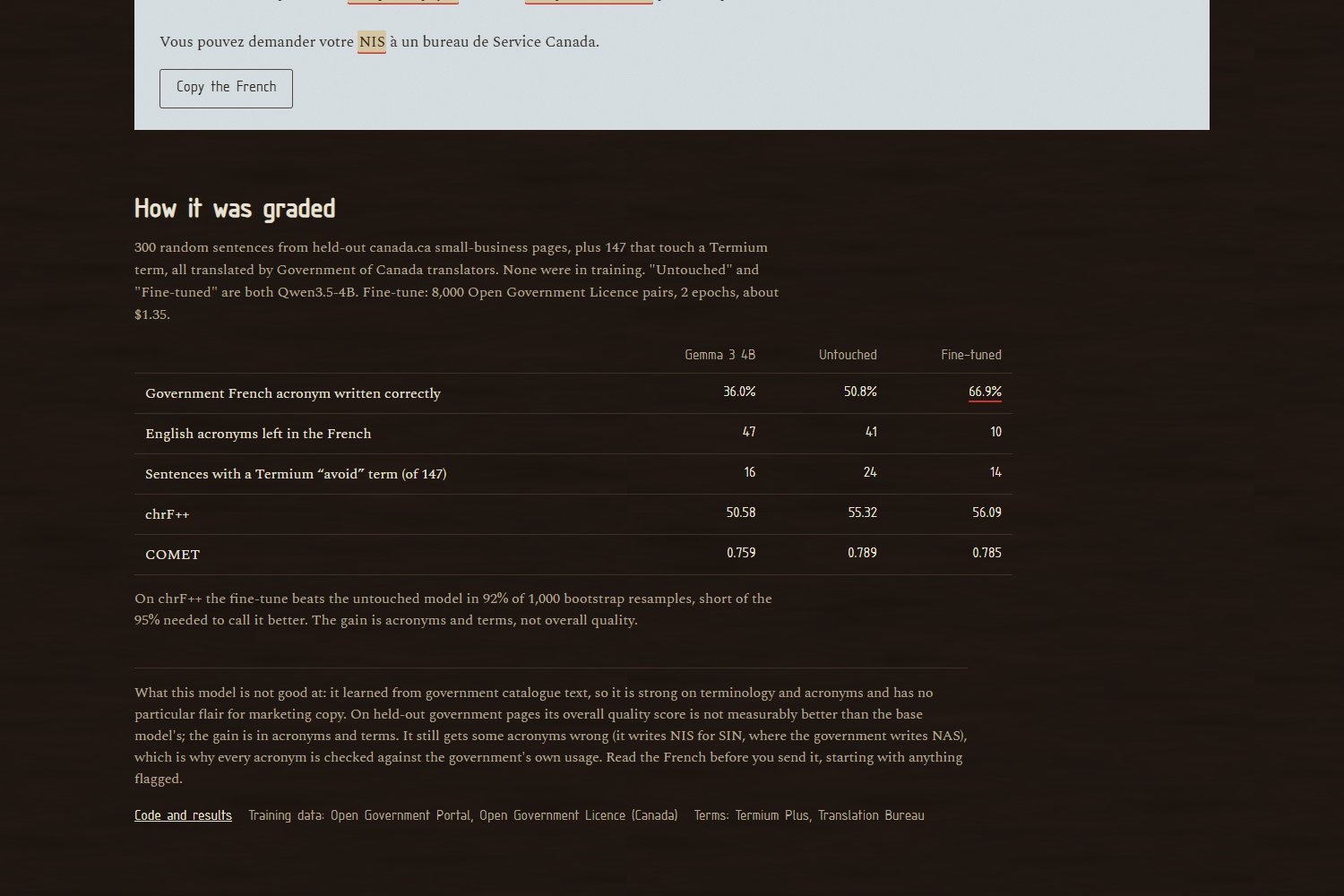
Task: Click the Fine-tuned column header
Action: click(971, 355)
